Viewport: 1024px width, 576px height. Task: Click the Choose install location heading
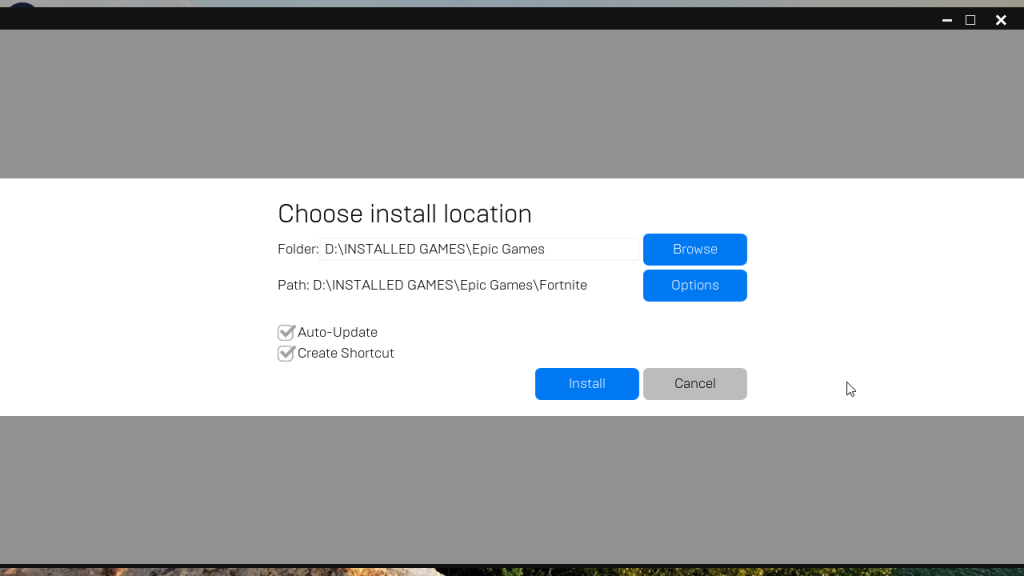click(x=404, y=214)
